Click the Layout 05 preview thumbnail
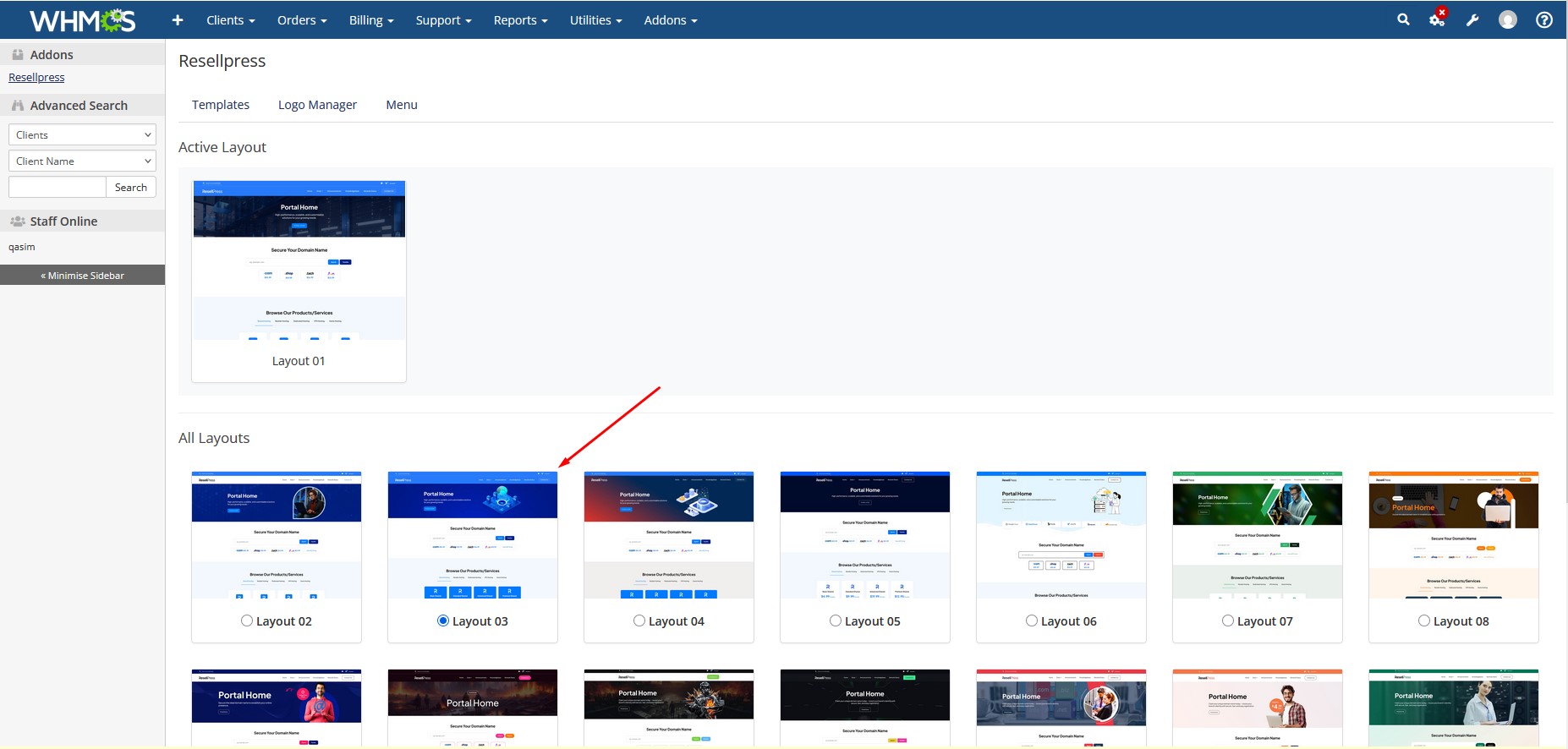The height and width of the screenshot is (749, 1568). [x=864, y=535]
